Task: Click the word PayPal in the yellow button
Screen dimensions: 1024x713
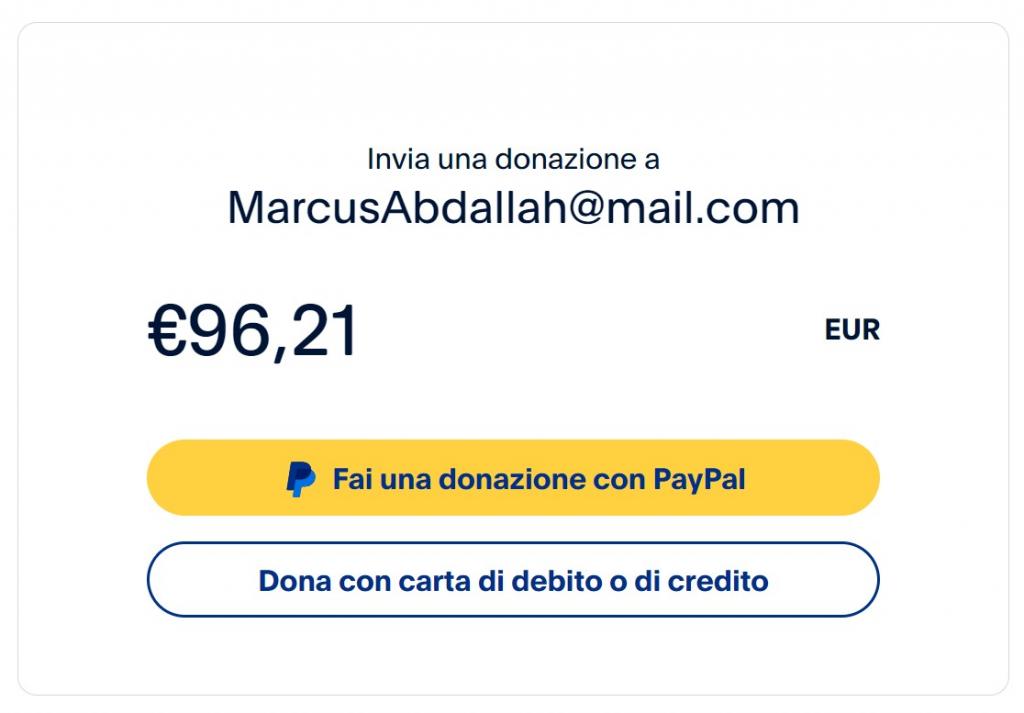Action: [699, 479]
